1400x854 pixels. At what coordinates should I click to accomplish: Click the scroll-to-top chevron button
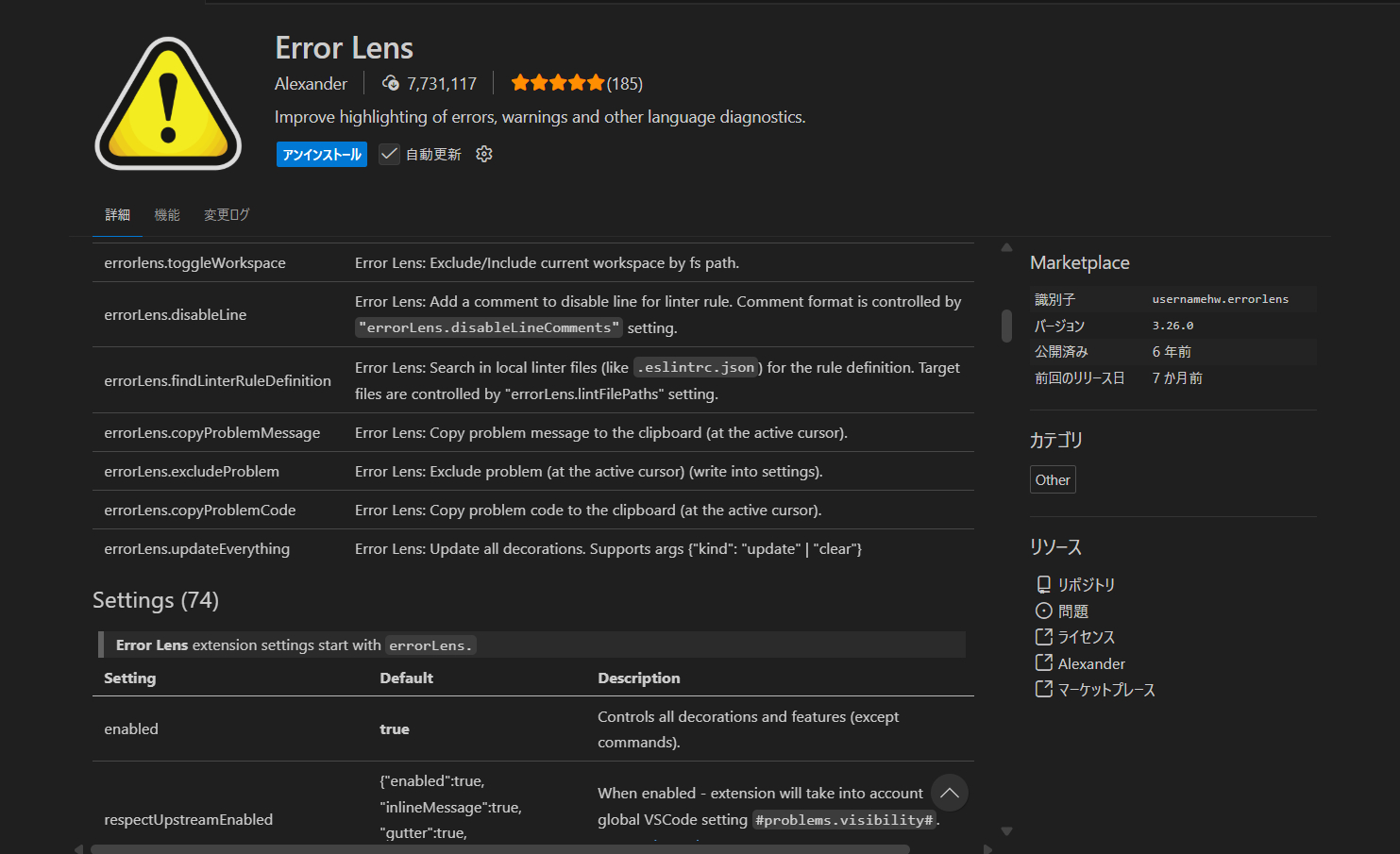[950, 793]
